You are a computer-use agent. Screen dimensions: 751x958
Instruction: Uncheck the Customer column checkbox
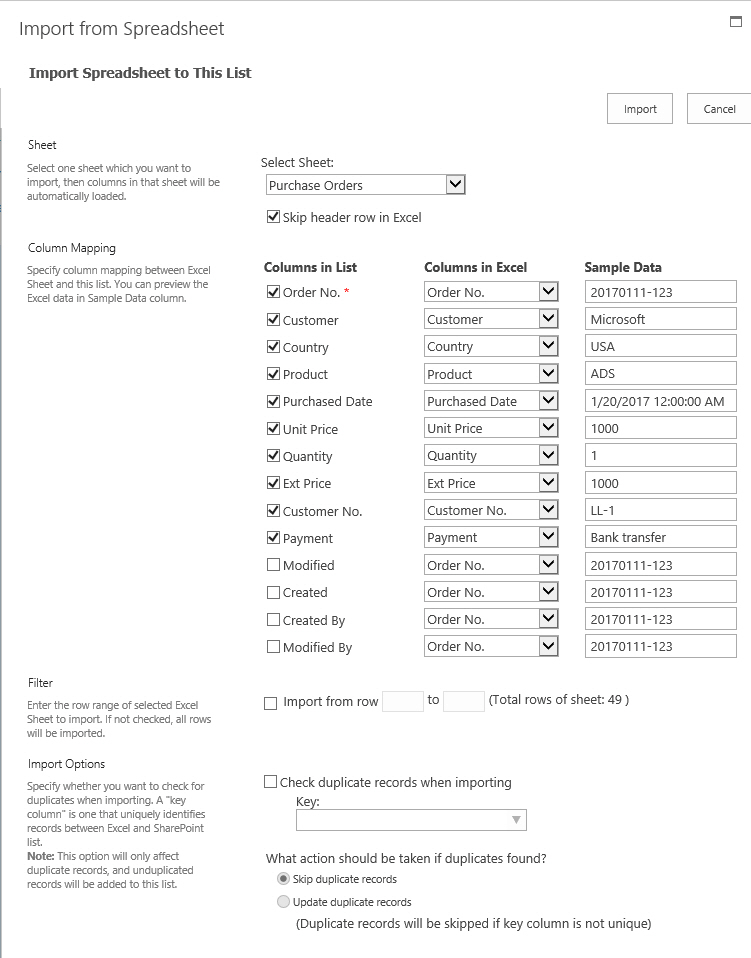click(274, 320)
